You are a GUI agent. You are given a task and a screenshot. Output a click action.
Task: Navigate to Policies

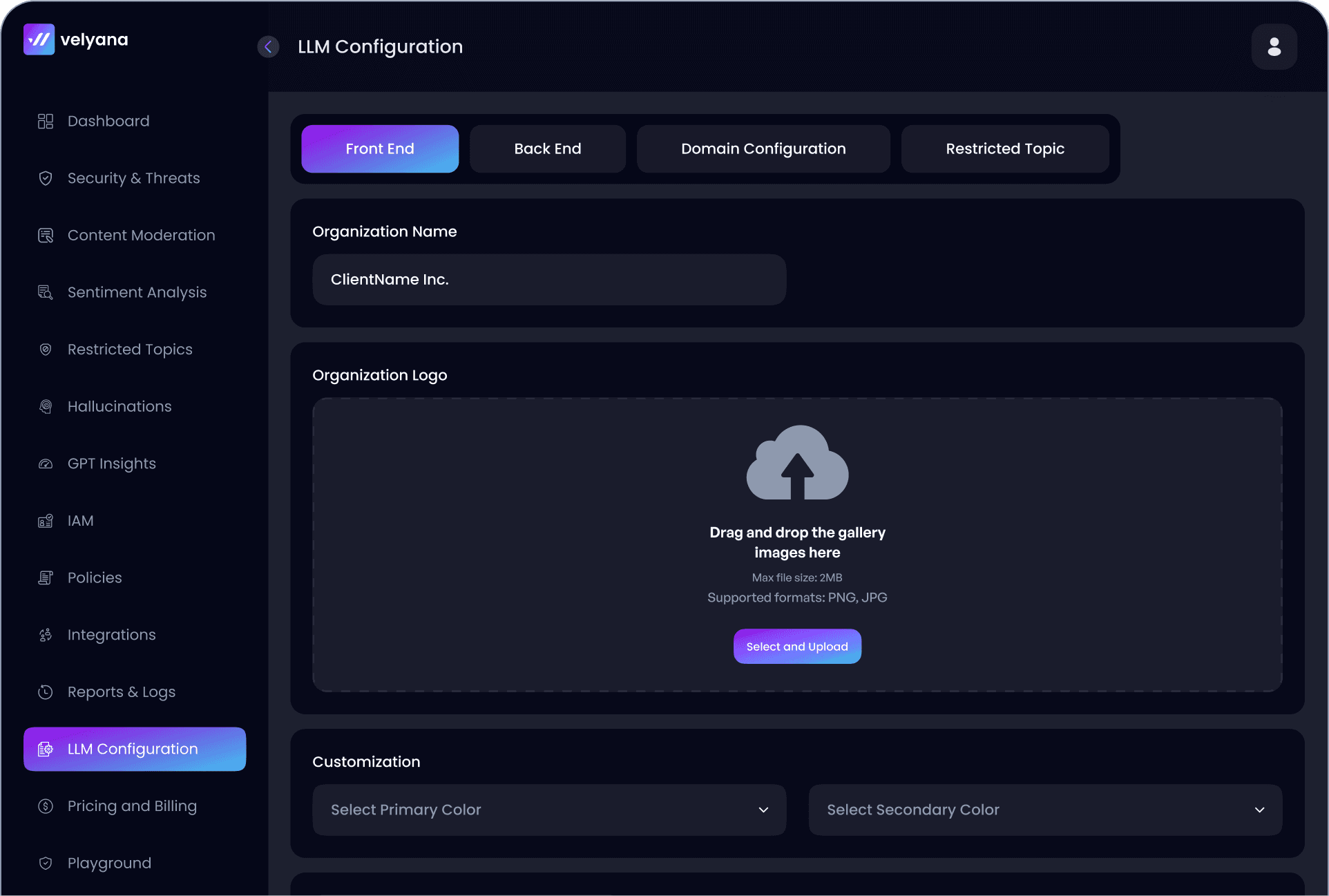135,578
